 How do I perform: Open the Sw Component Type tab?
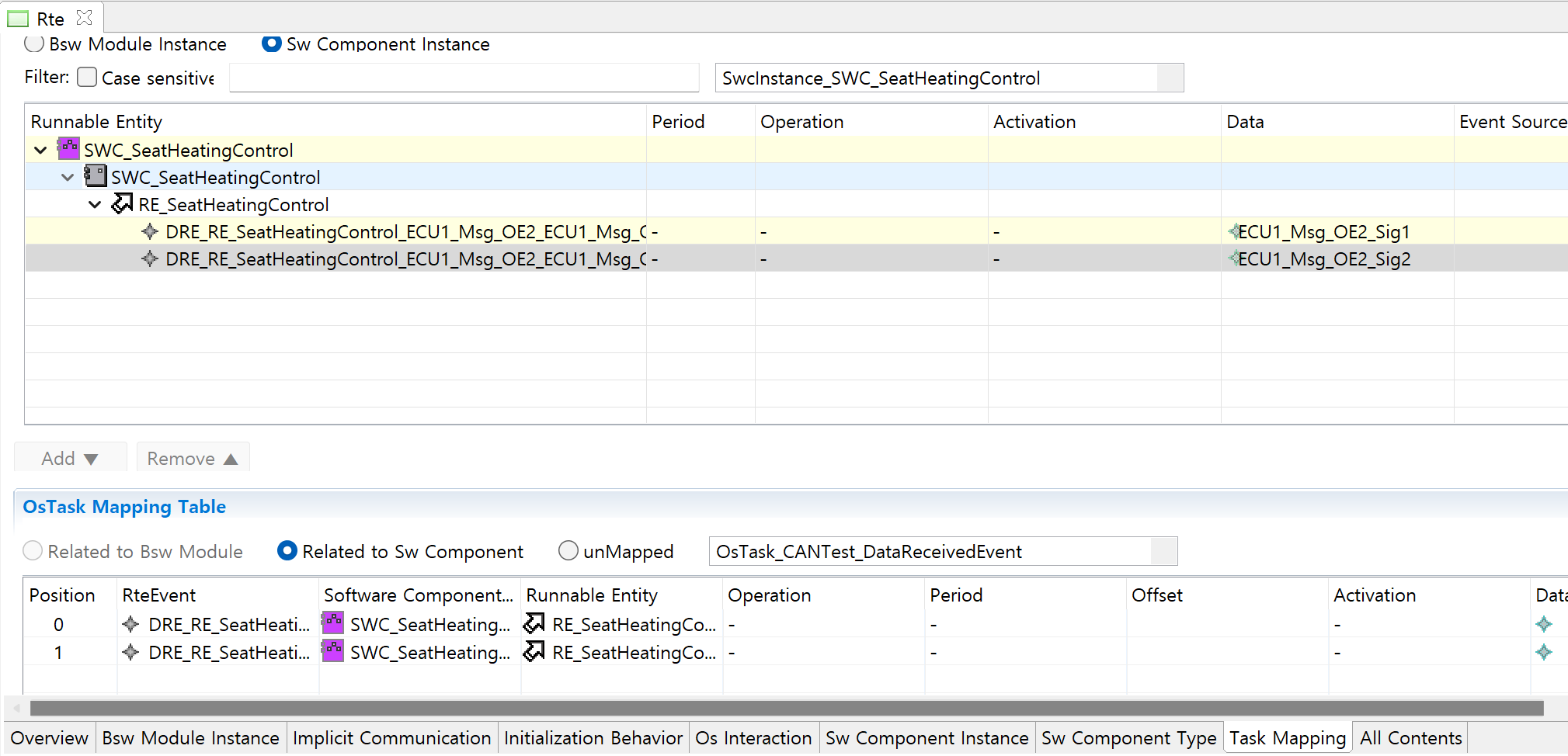pyautogui.click(x=1129, y=737)
